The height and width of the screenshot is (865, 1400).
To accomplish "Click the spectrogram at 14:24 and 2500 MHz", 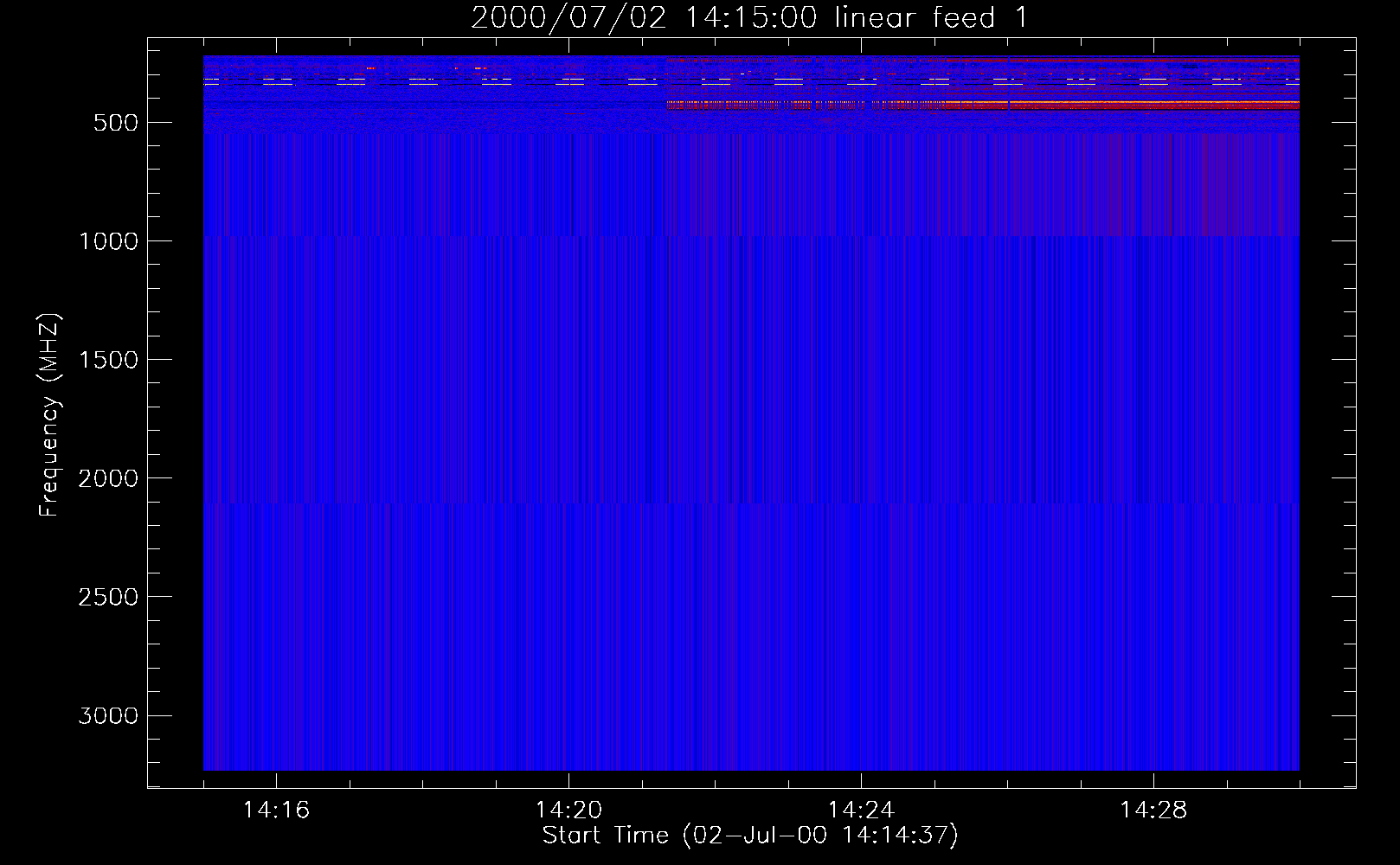I will point(861,596).
